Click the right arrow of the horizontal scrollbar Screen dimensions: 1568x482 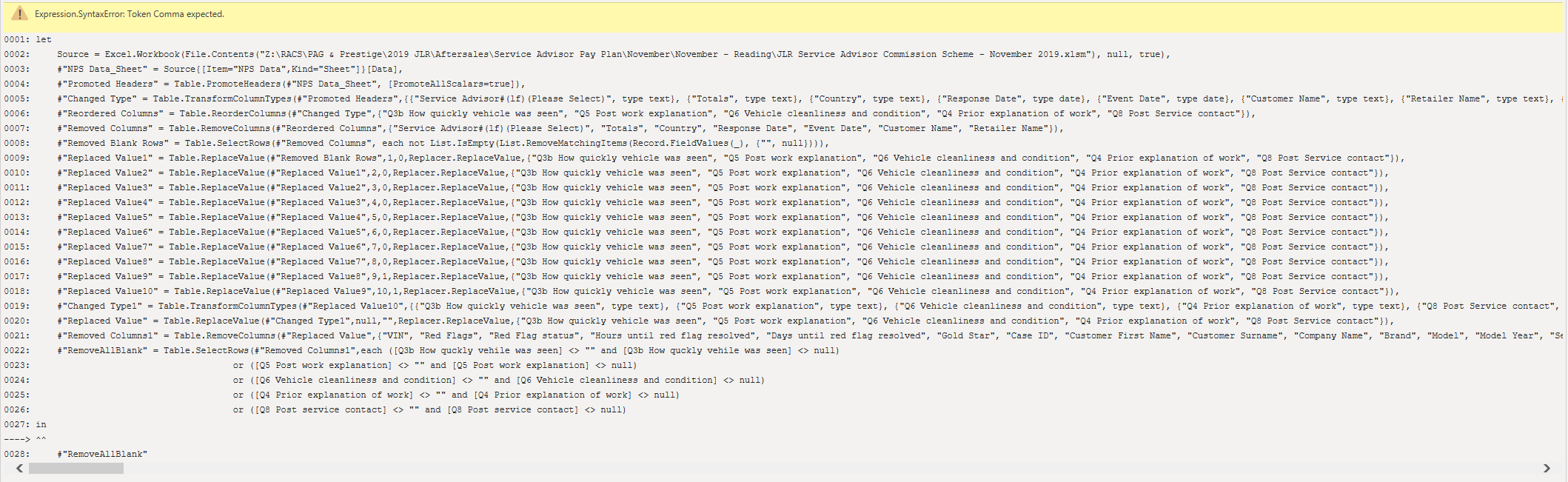1547,468
